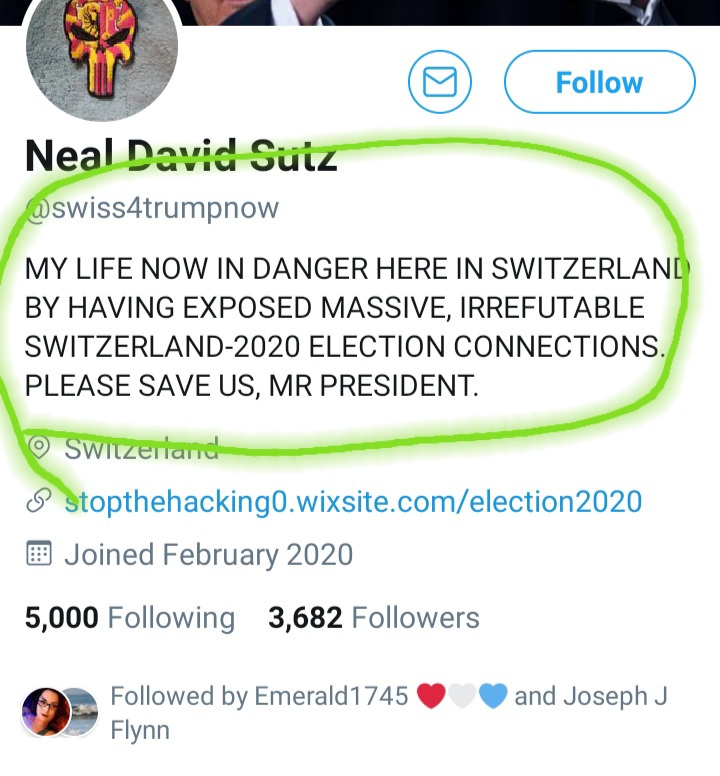Click the chain link icon beside website
This screenshot has width=720, height=776.
click(x=38, y=501)
